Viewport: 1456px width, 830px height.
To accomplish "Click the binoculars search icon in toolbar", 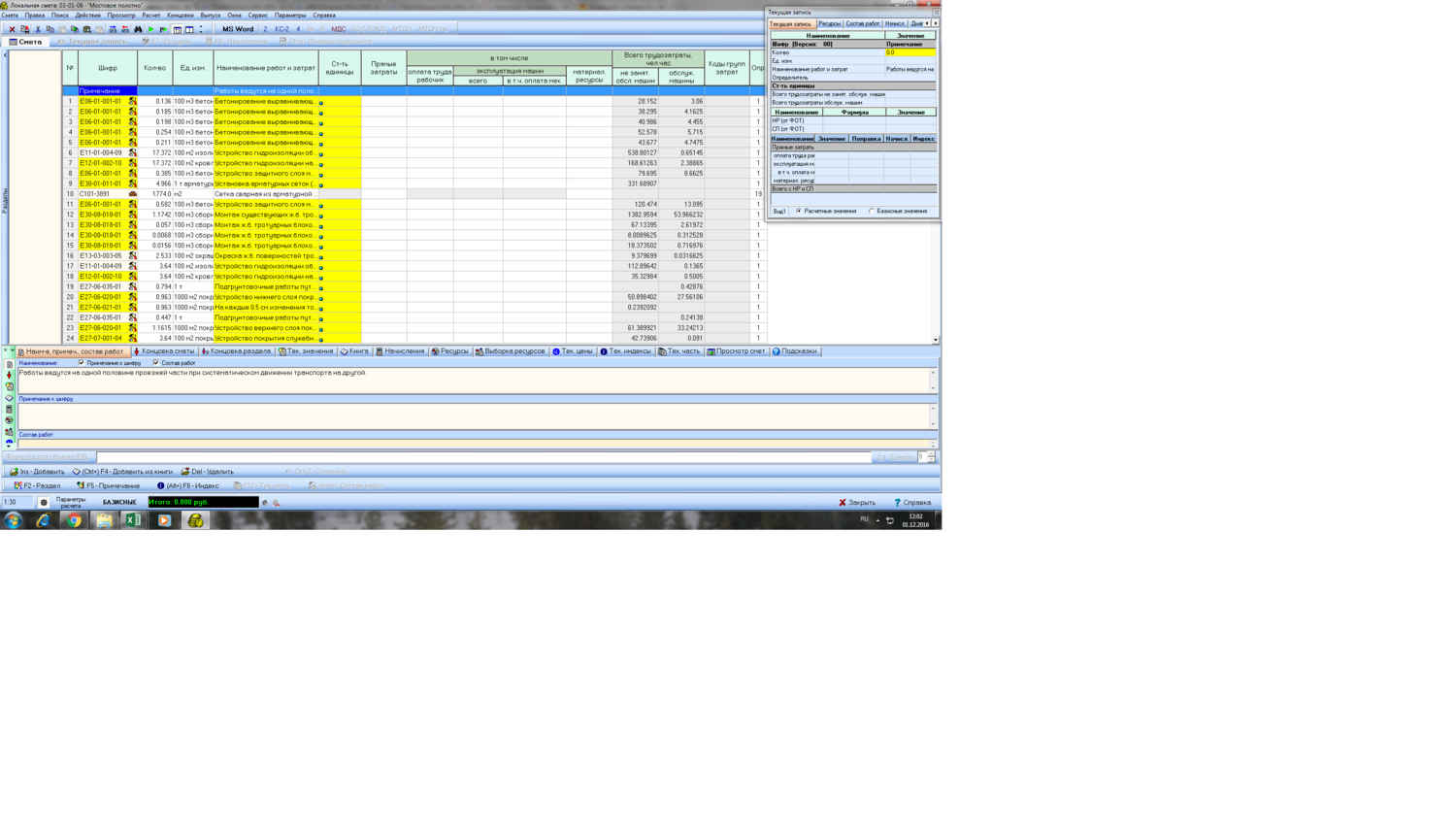I will pyautogui.click(x=138, y=29).
